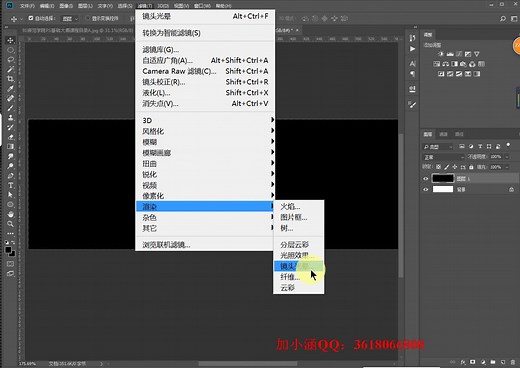Hide the 图层 1 layer eye
This screenshot has width=520, height=368.
[x=426, y=179]
